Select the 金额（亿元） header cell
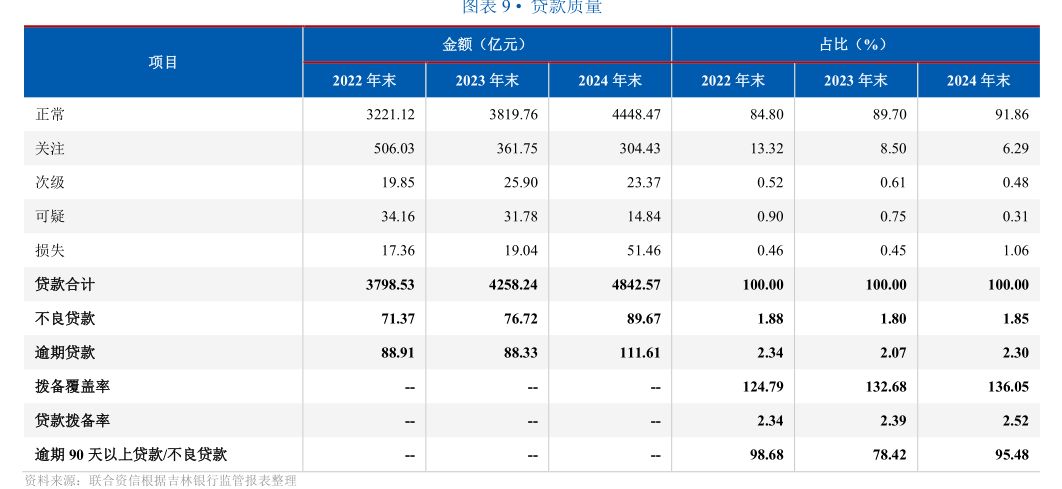Viewport: 1062px width, 489px height. pos(486,45)
